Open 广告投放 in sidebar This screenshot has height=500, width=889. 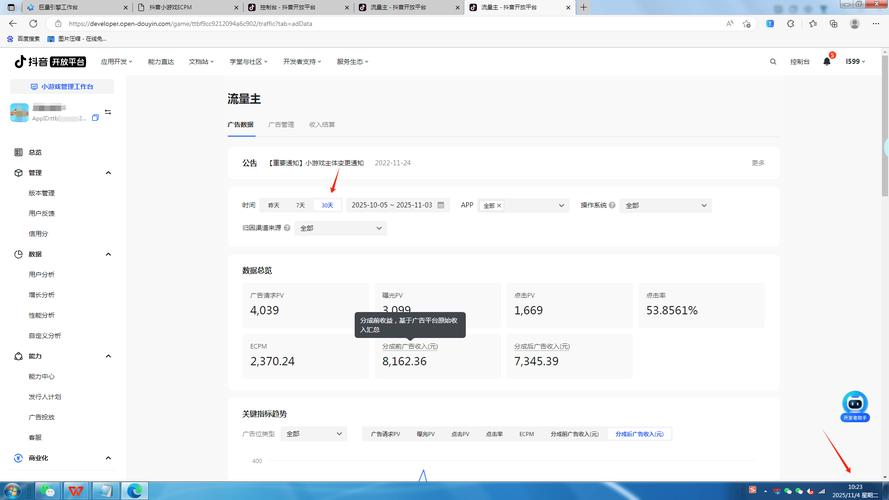point(41,417)
